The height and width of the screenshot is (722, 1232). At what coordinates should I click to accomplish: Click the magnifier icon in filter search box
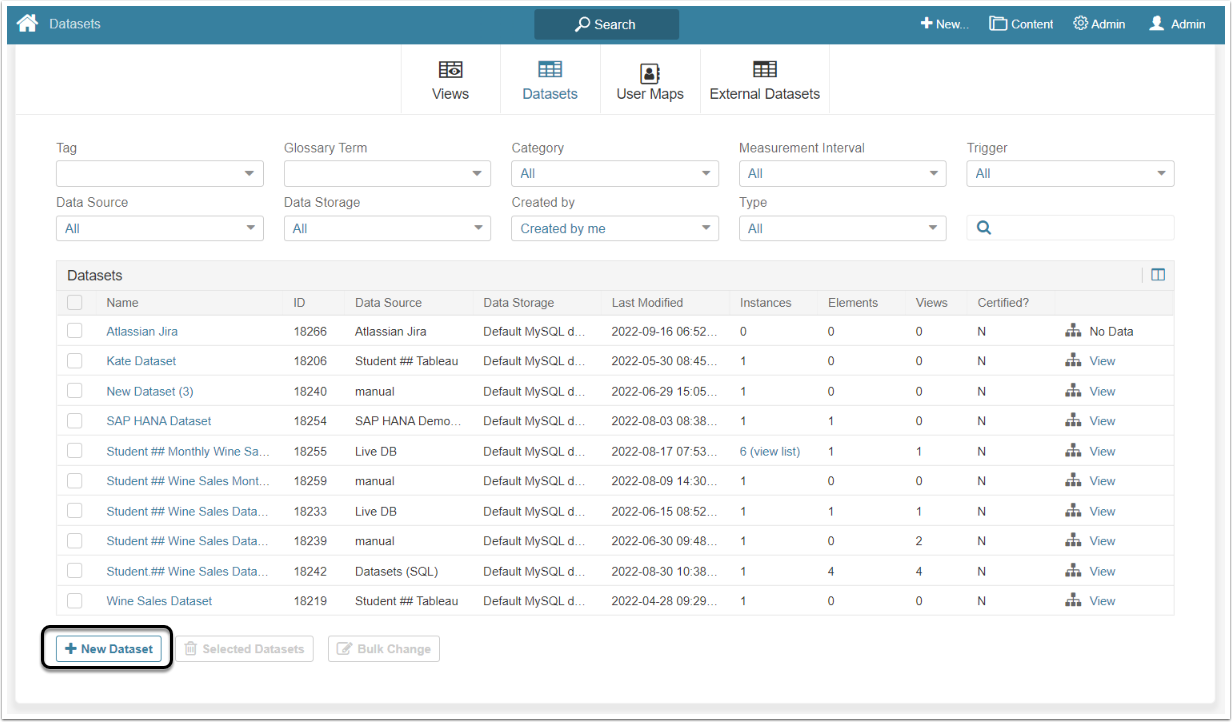pyautogui.click(x=984, y=228)
